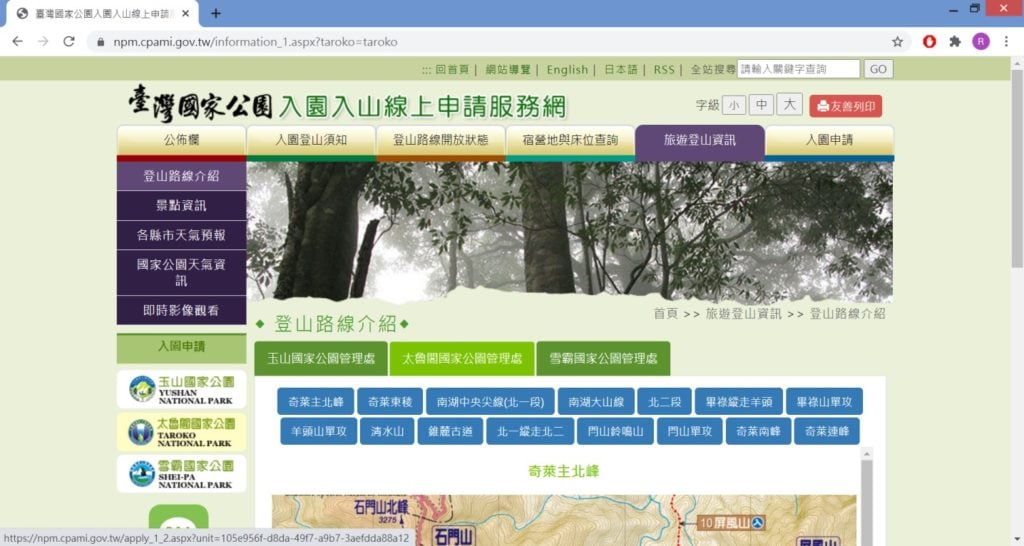Screen dimensions: 1024x546
Task: Open the RSS link
Action: point(664,69)
